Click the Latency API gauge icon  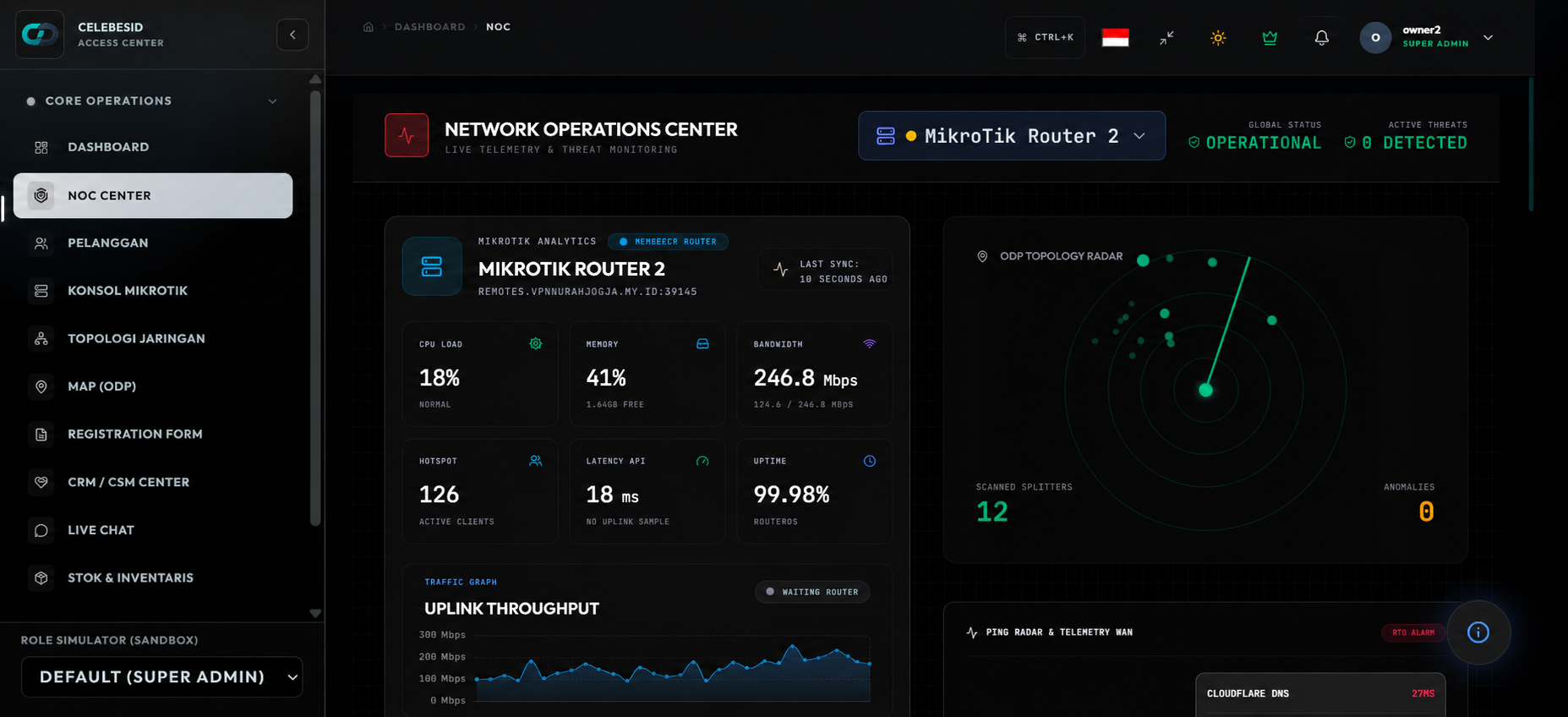click(x=702, y=461)
